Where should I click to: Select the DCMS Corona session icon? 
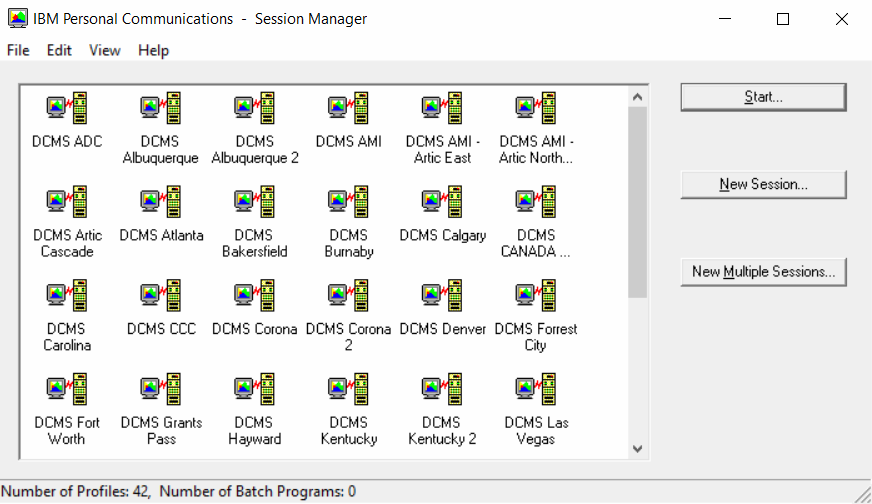click(x=255, y=295)
